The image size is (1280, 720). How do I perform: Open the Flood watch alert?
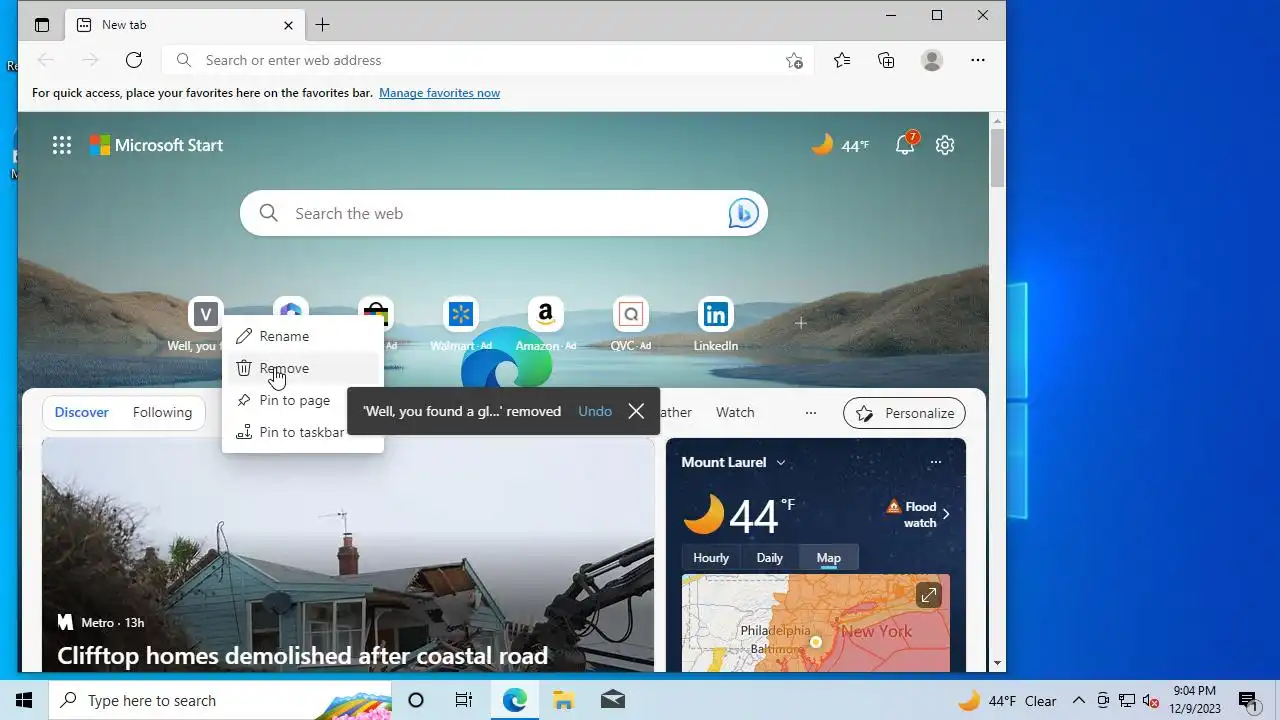[918, 514]
